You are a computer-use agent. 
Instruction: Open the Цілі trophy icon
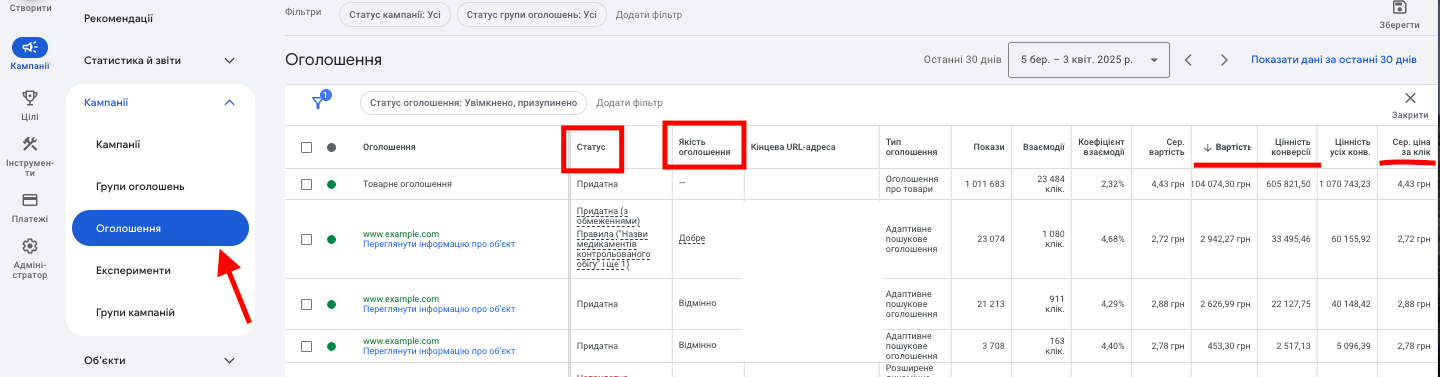(30, 97)
